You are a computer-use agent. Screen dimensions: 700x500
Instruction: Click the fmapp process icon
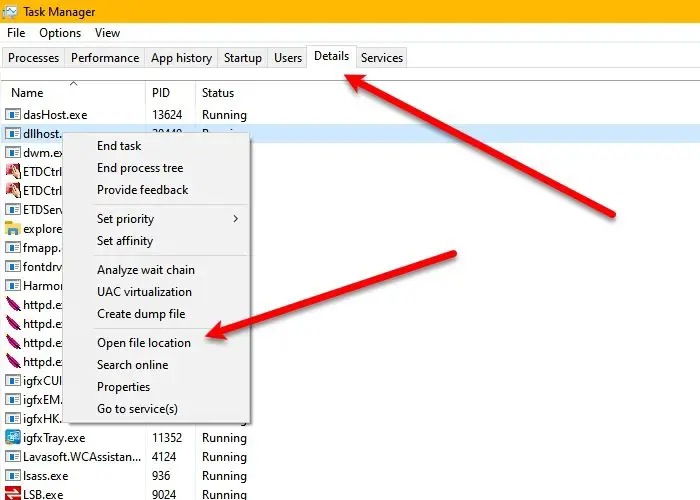pyautogui.click(x=13, y=247)
